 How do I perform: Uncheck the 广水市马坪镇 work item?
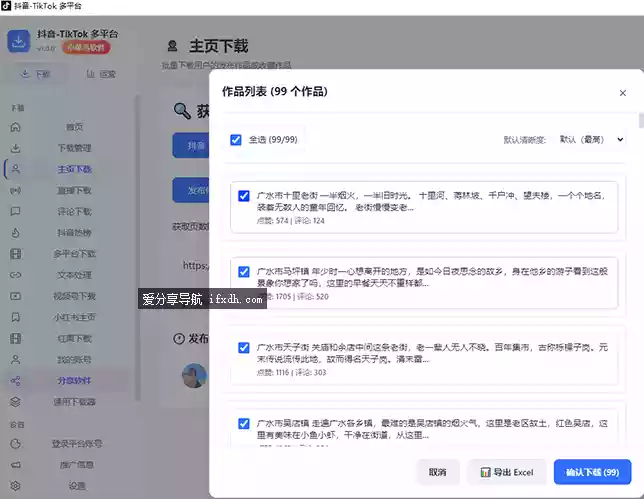pyautogui.click(x=244, y=272)
